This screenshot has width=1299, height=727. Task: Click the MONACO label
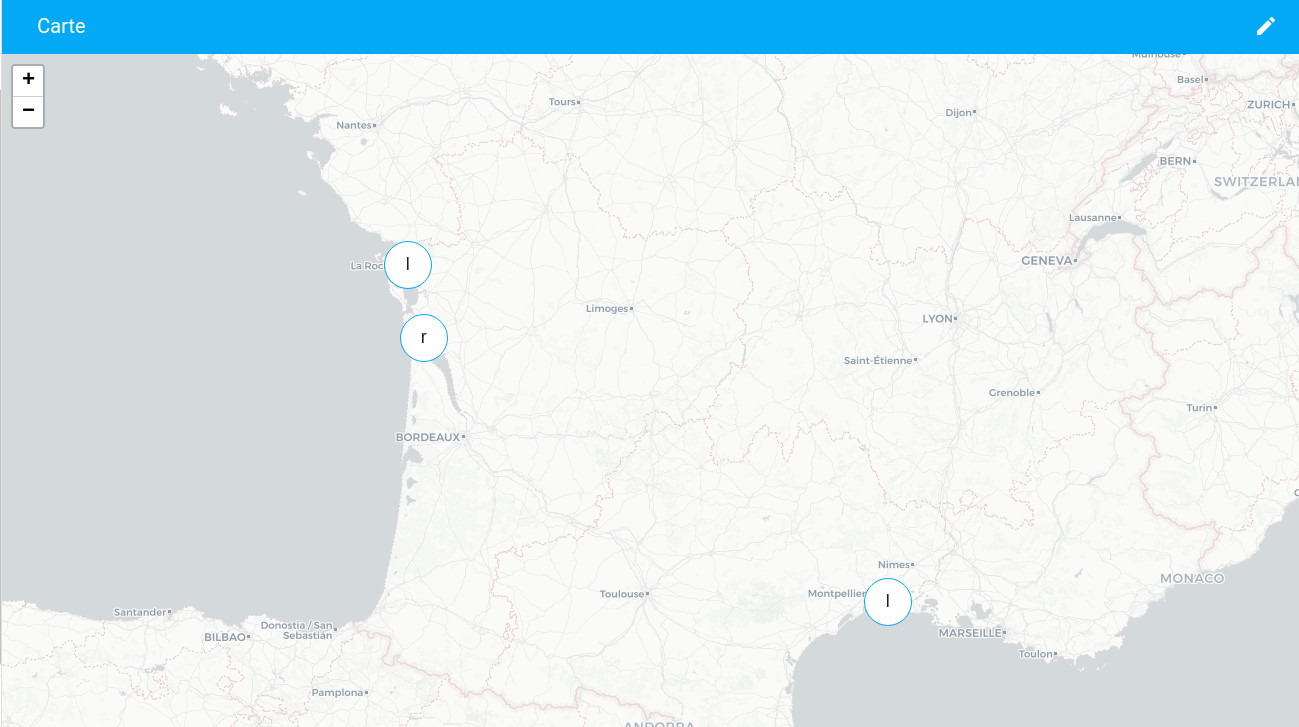[1192, 579]
